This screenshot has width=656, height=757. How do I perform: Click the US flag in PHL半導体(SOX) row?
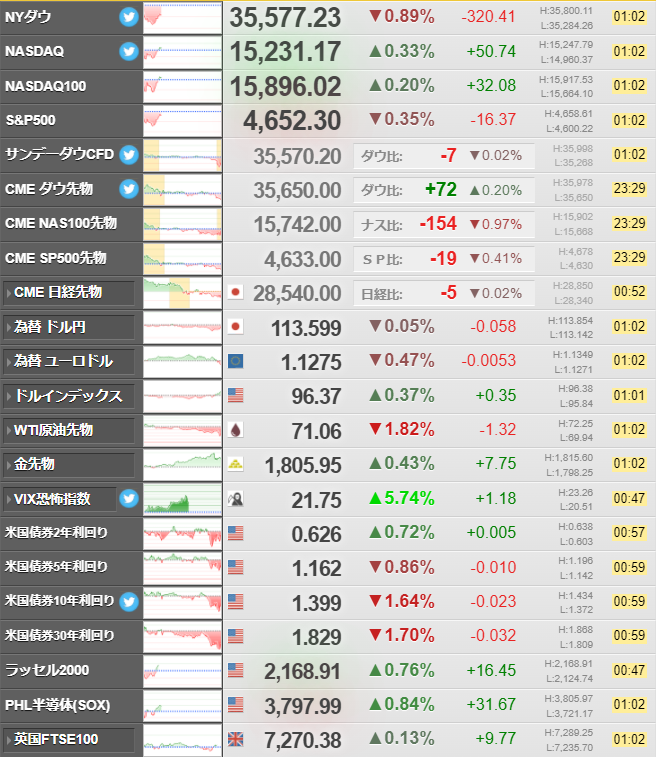click(235, 705)
